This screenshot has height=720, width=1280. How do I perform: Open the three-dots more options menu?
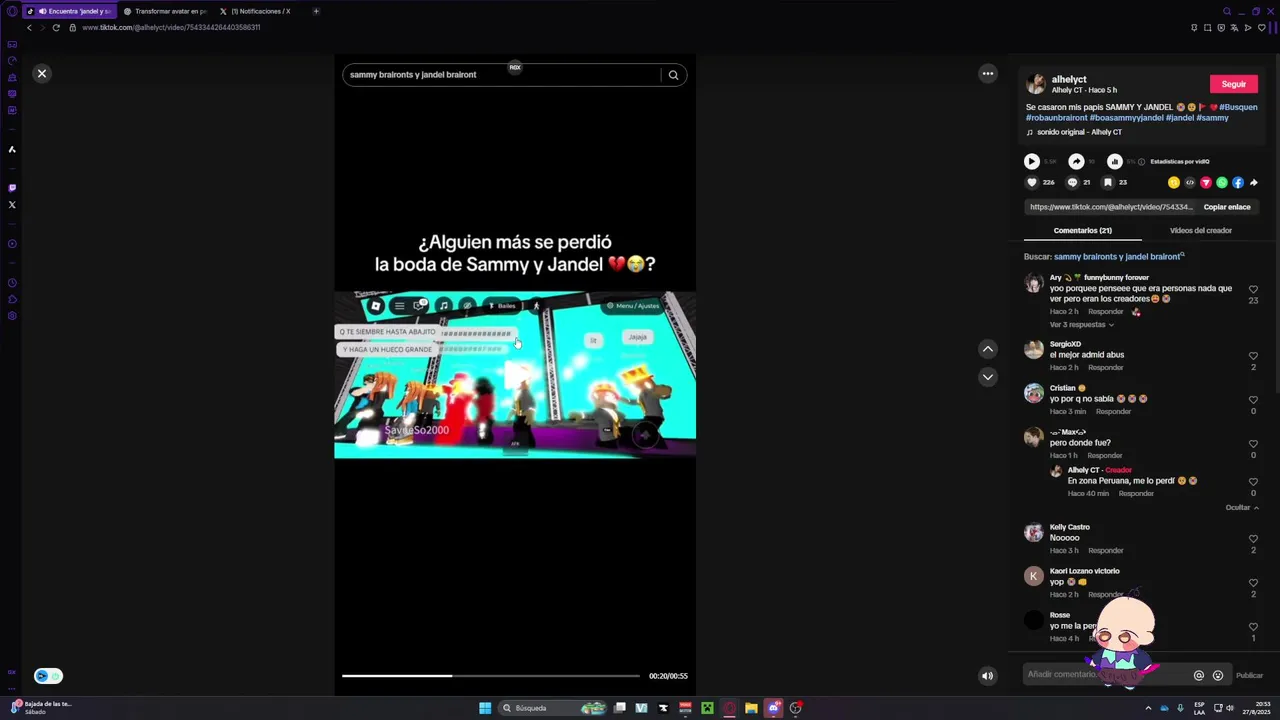pyautogui.click(x=988, y=73)
